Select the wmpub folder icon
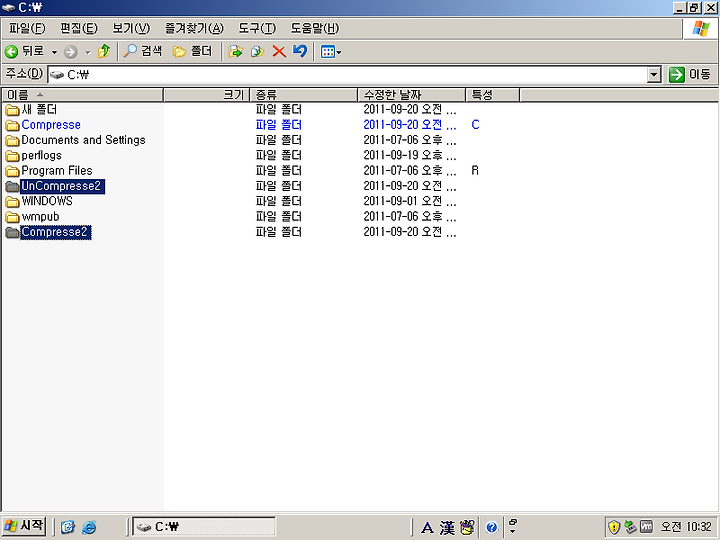Screen dimensions: 720x540 12,217
